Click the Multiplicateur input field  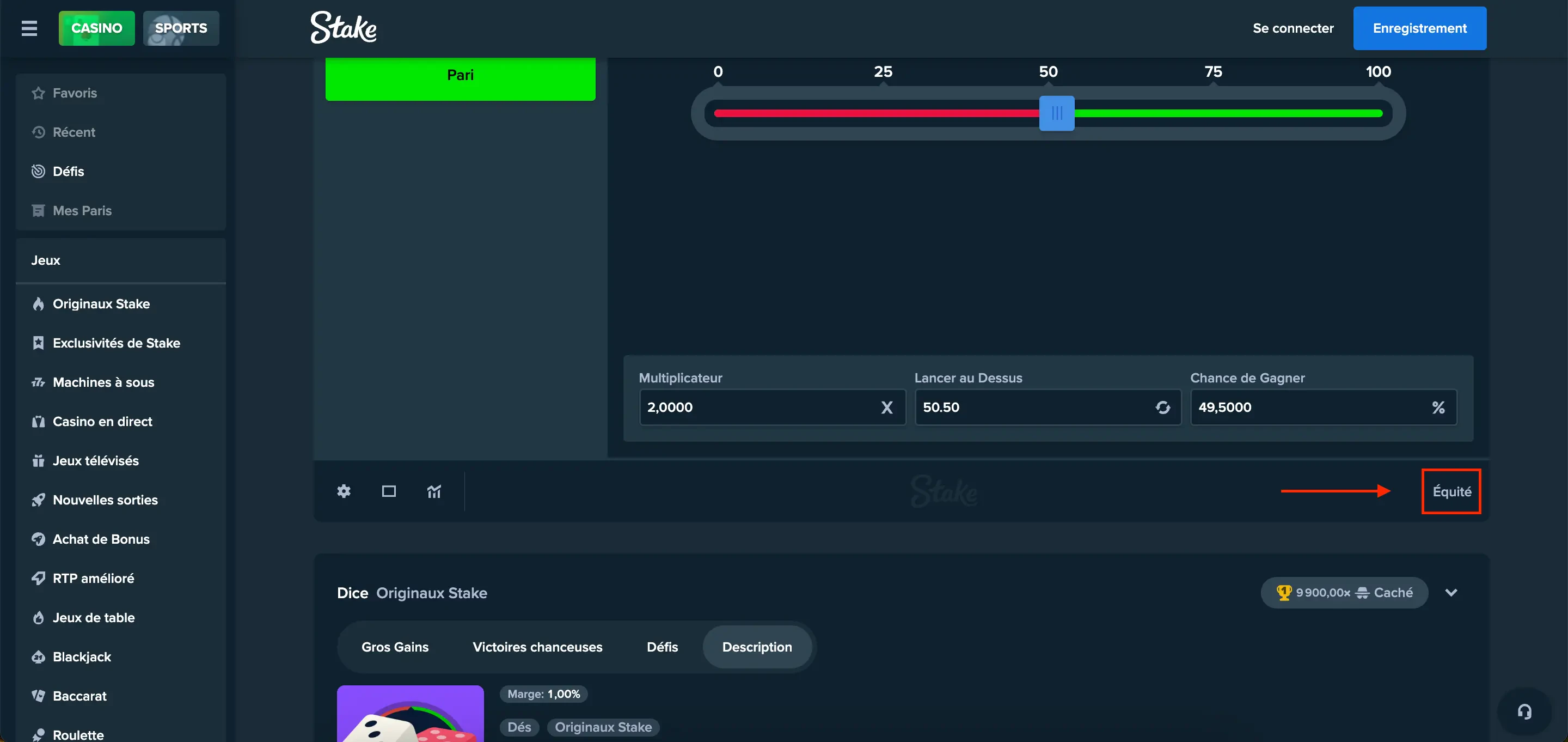pyautogui.click(x=773, y=408)
